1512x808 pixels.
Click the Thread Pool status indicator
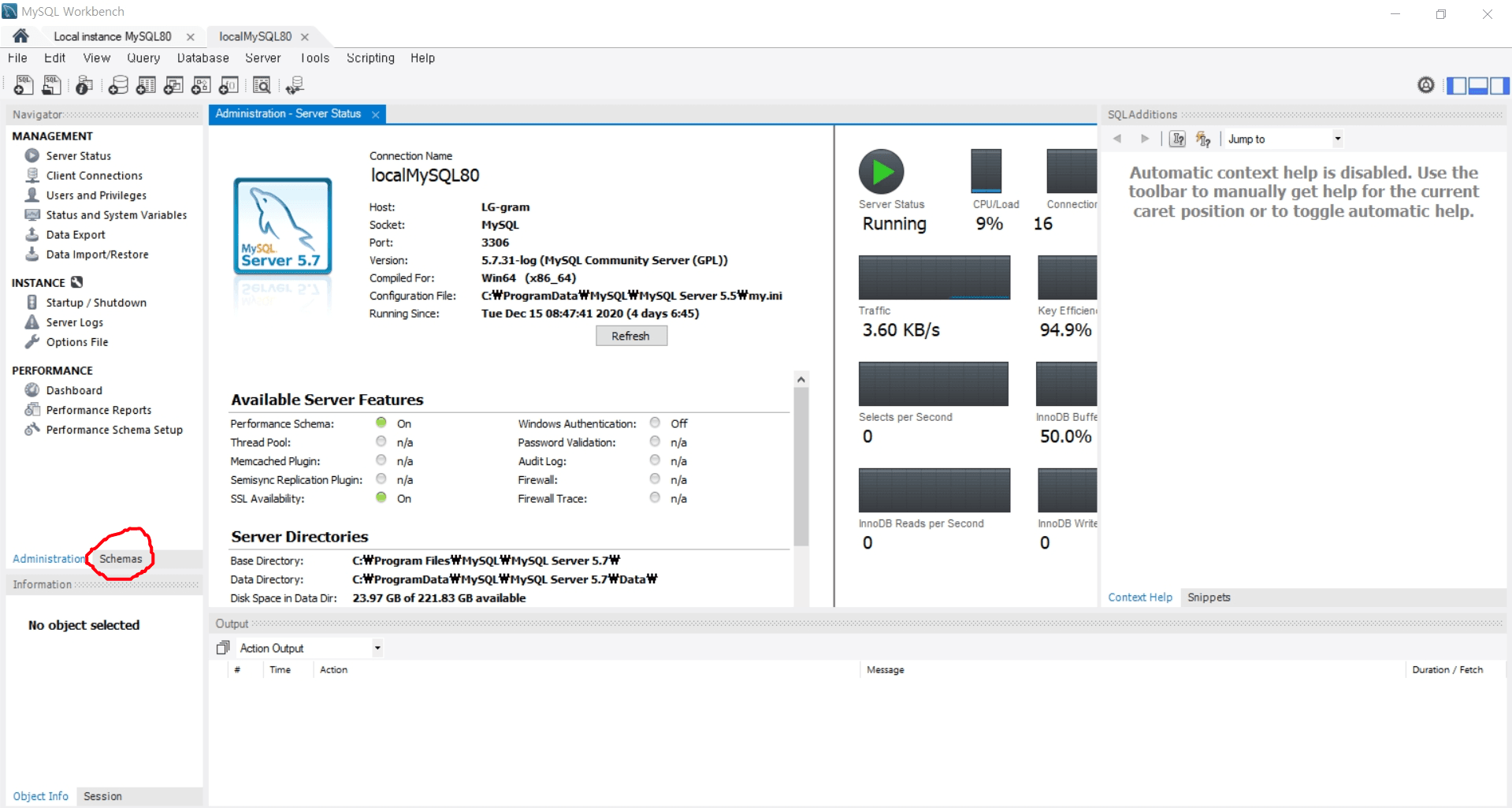pos(381,441)
